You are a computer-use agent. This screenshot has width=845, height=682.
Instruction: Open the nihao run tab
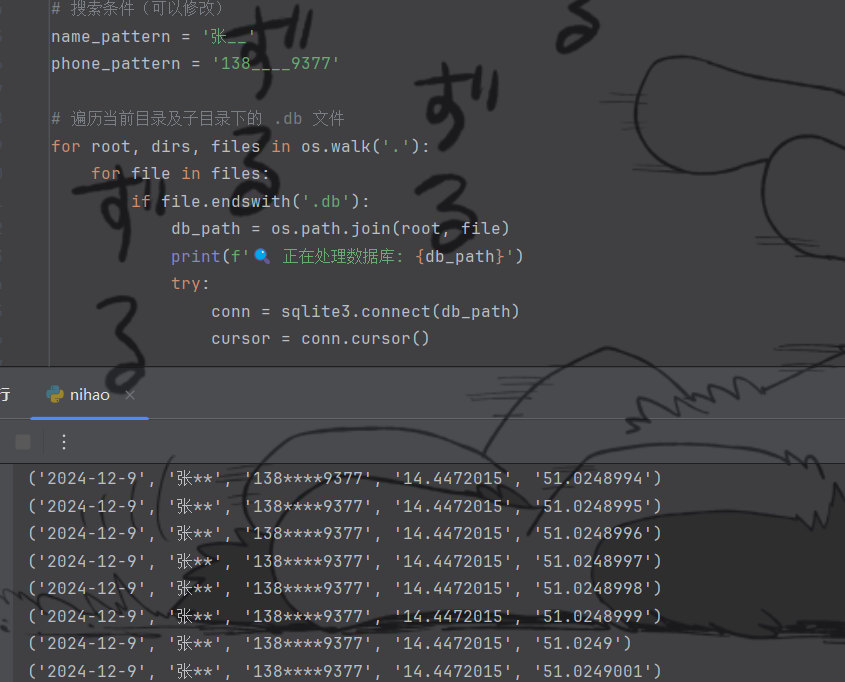click(89, 395)
